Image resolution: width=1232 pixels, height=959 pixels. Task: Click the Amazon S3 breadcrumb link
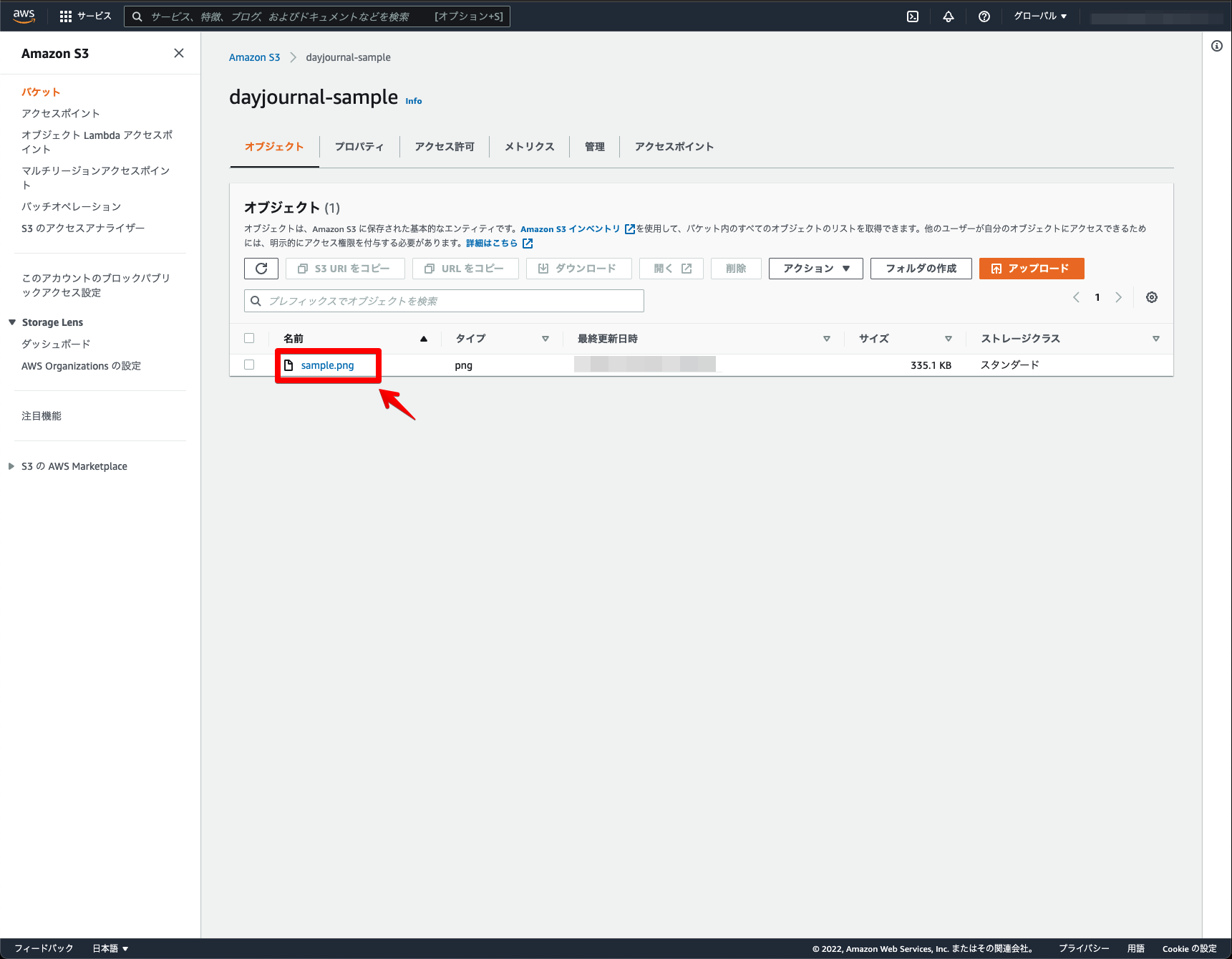(x=255, y=57)
